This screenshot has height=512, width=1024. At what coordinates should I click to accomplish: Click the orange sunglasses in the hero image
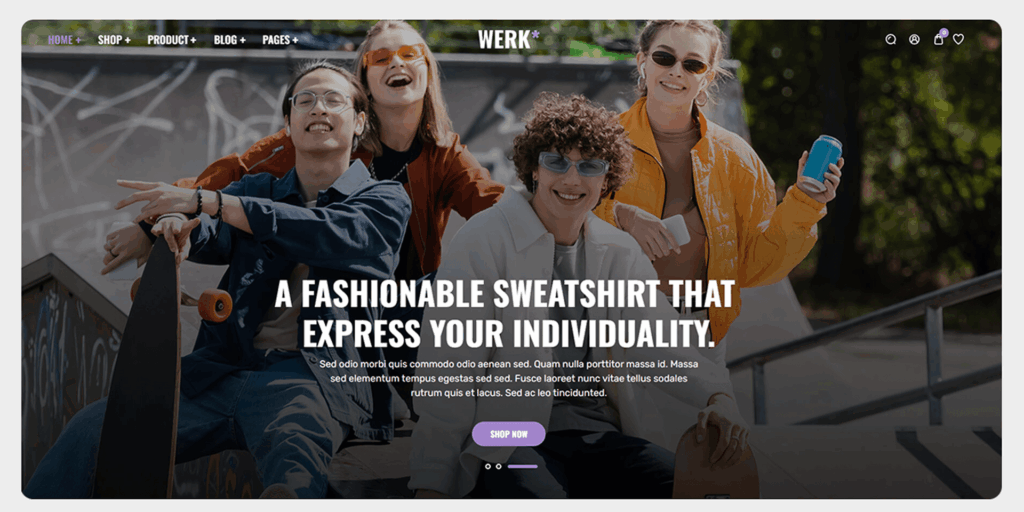click(394, 55)
